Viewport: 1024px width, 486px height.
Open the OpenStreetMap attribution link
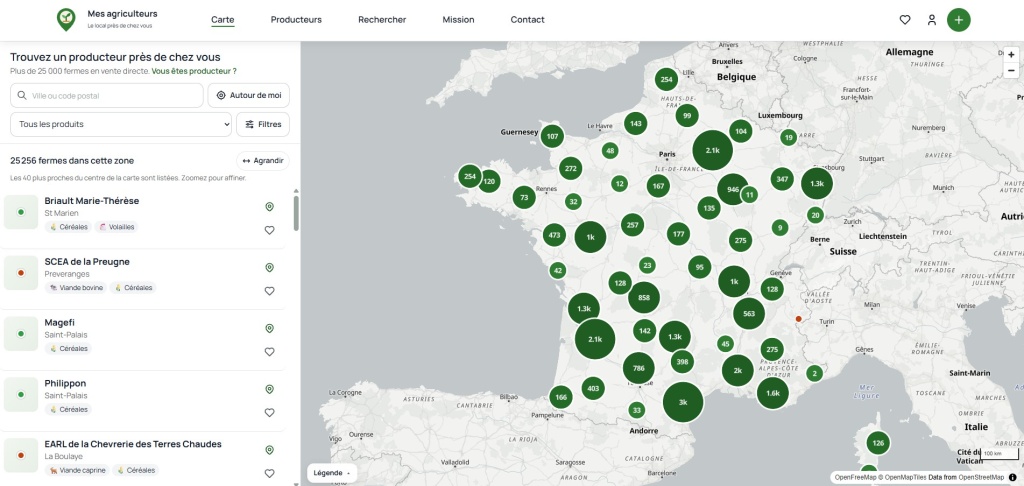click(981, 478)
